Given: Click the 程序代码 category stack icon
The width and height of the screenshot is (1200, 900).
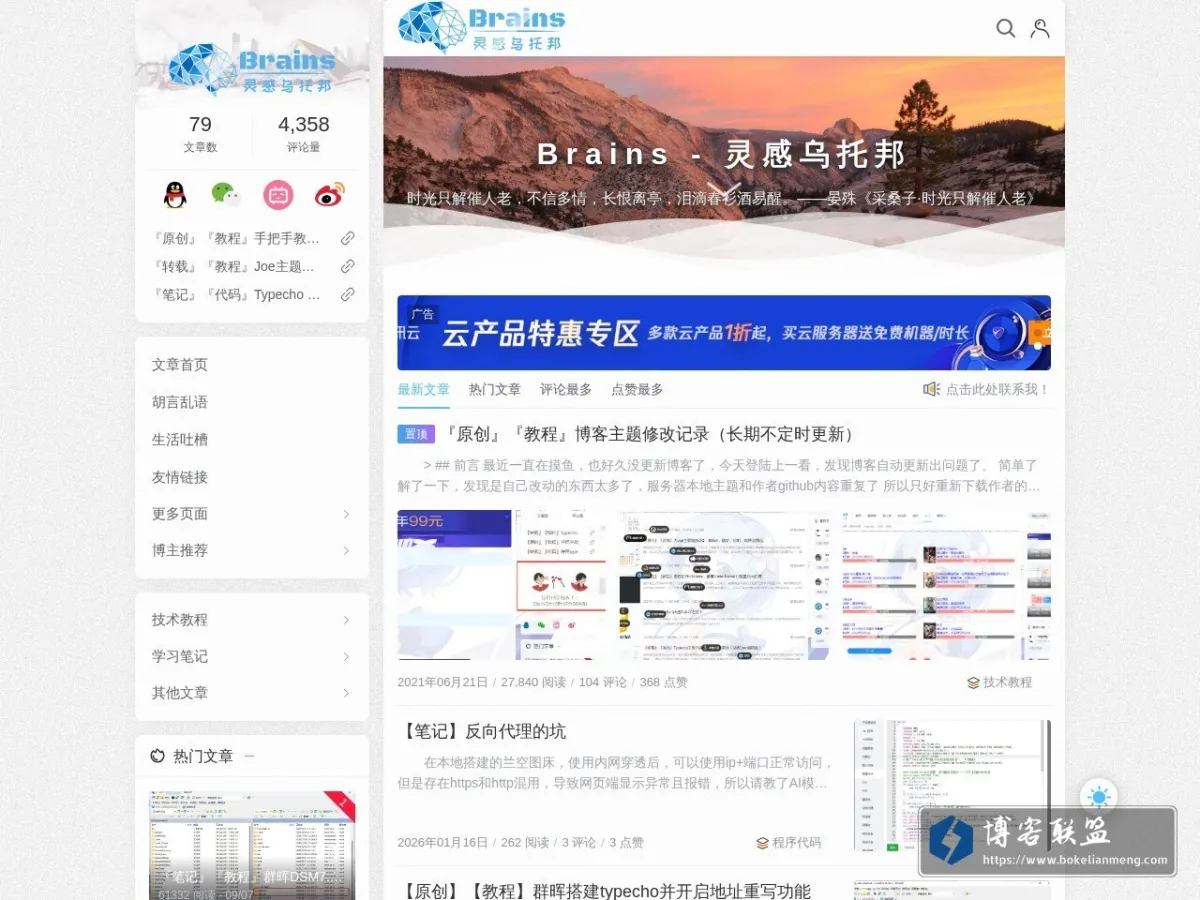Looking at the screenshot, I should [762, 842].
